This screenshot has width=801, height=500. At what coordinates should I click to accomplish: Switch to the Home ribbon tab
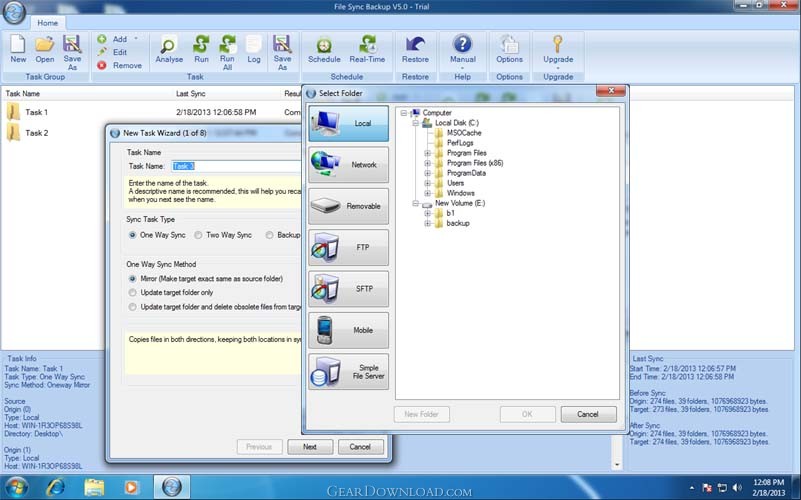coord(48,23)
